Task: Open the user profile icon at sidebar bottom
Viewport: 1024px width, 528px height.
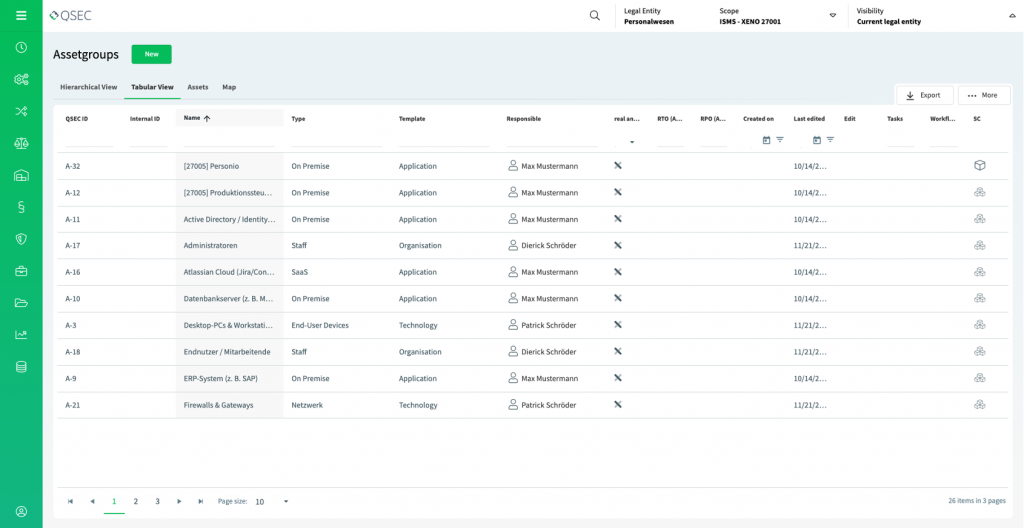Action: pyautogui.click(x=21, y=511)
